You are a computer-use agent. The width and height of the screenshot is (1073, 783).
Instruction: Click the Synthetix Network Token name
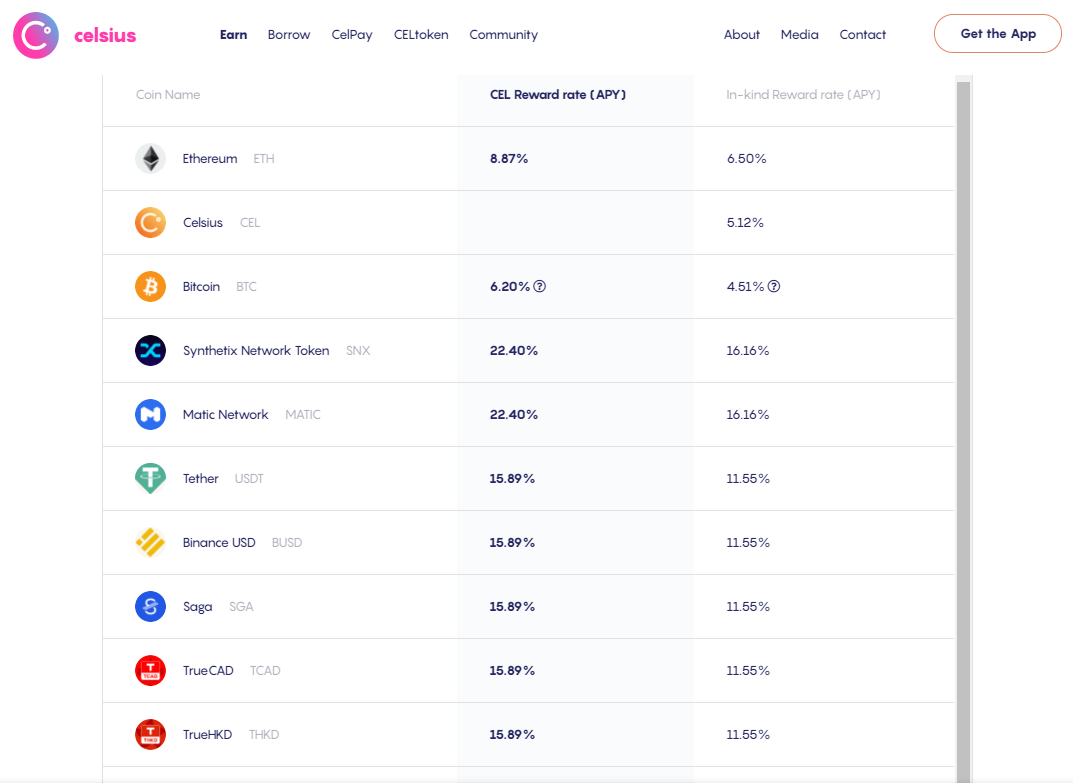click(x=256, y=350)
